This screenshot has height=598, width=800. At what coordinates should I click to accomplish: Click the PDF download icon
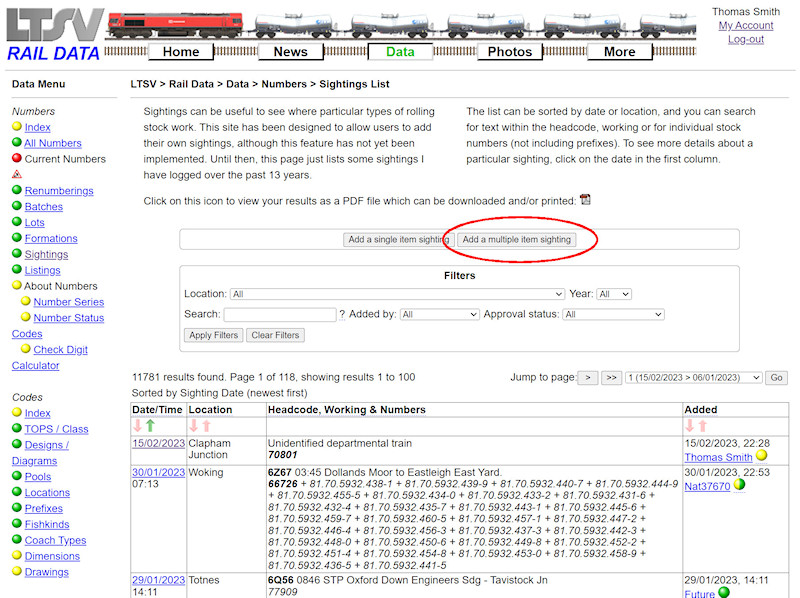[x=585, y=200]
